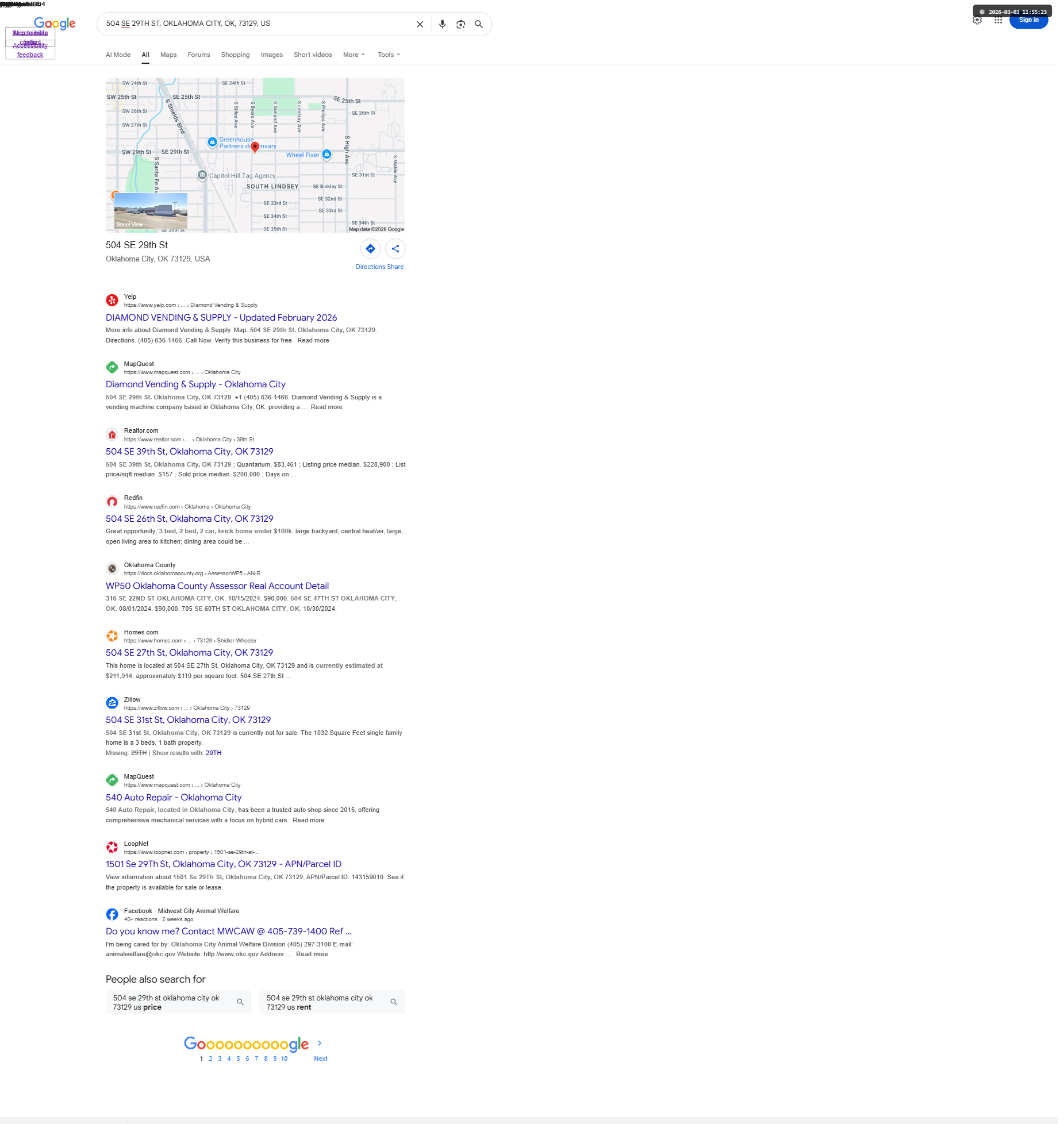The height and width of the screenshot is (1124, 1064).
Task: Click the Facebook result favicon
Action: click(112, 914)
